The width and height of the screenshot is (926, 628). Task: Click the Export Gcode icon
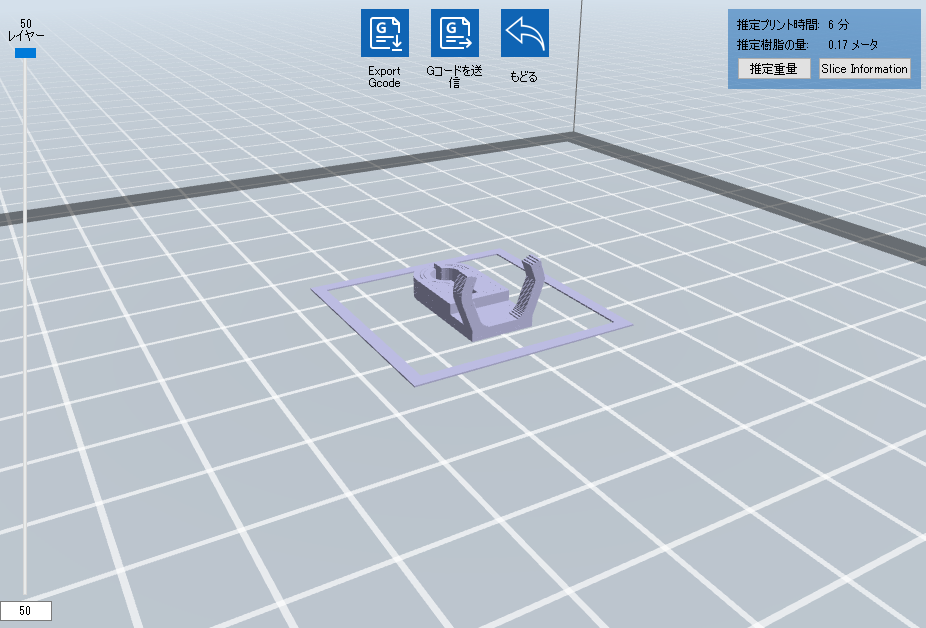[x=384, y=33]
